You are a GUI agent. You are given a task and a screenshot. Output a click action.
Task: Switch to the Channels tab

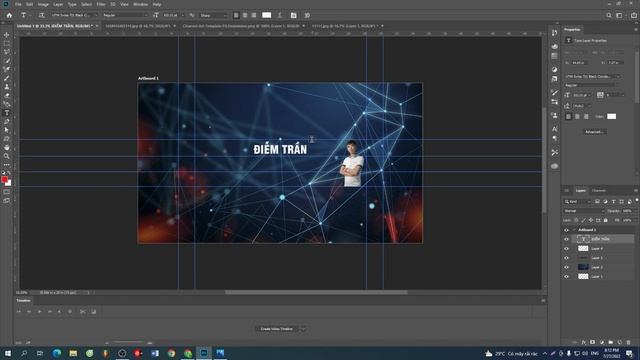(599, 191)
